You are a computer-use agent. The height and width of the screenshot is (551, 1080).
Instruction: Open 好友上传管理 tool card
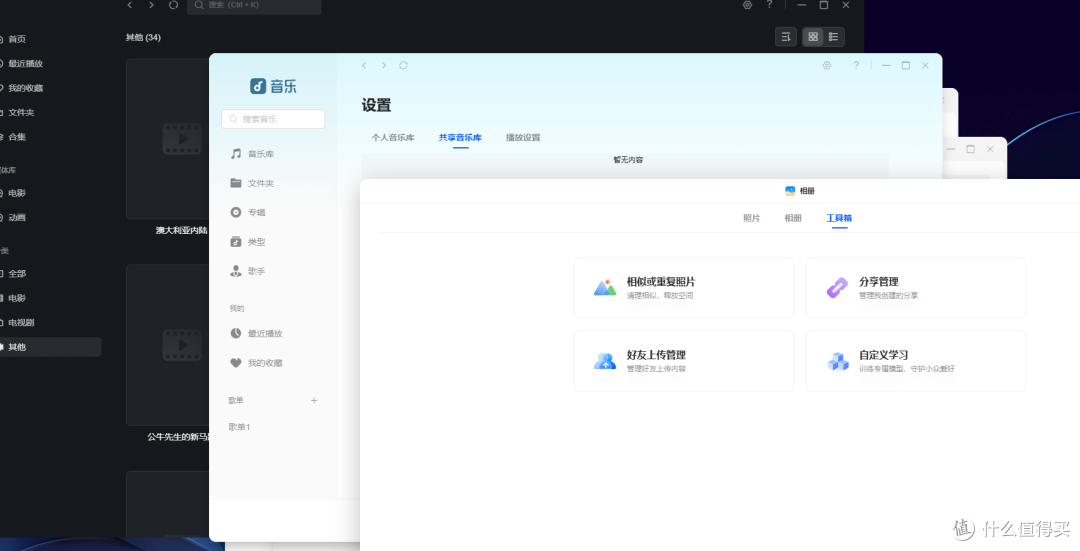[x=684, y=361]
